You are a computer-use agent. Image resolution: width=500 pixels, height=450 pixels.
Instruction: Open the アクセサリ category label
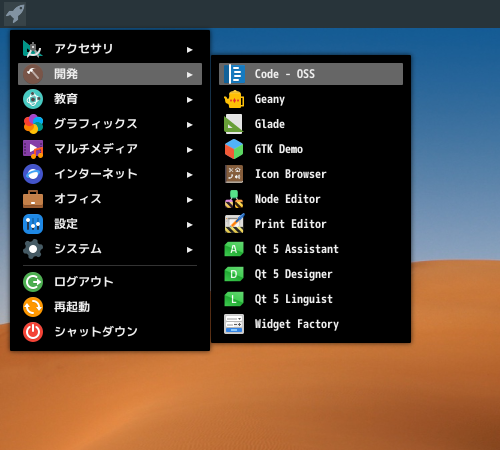coord(84,49)
